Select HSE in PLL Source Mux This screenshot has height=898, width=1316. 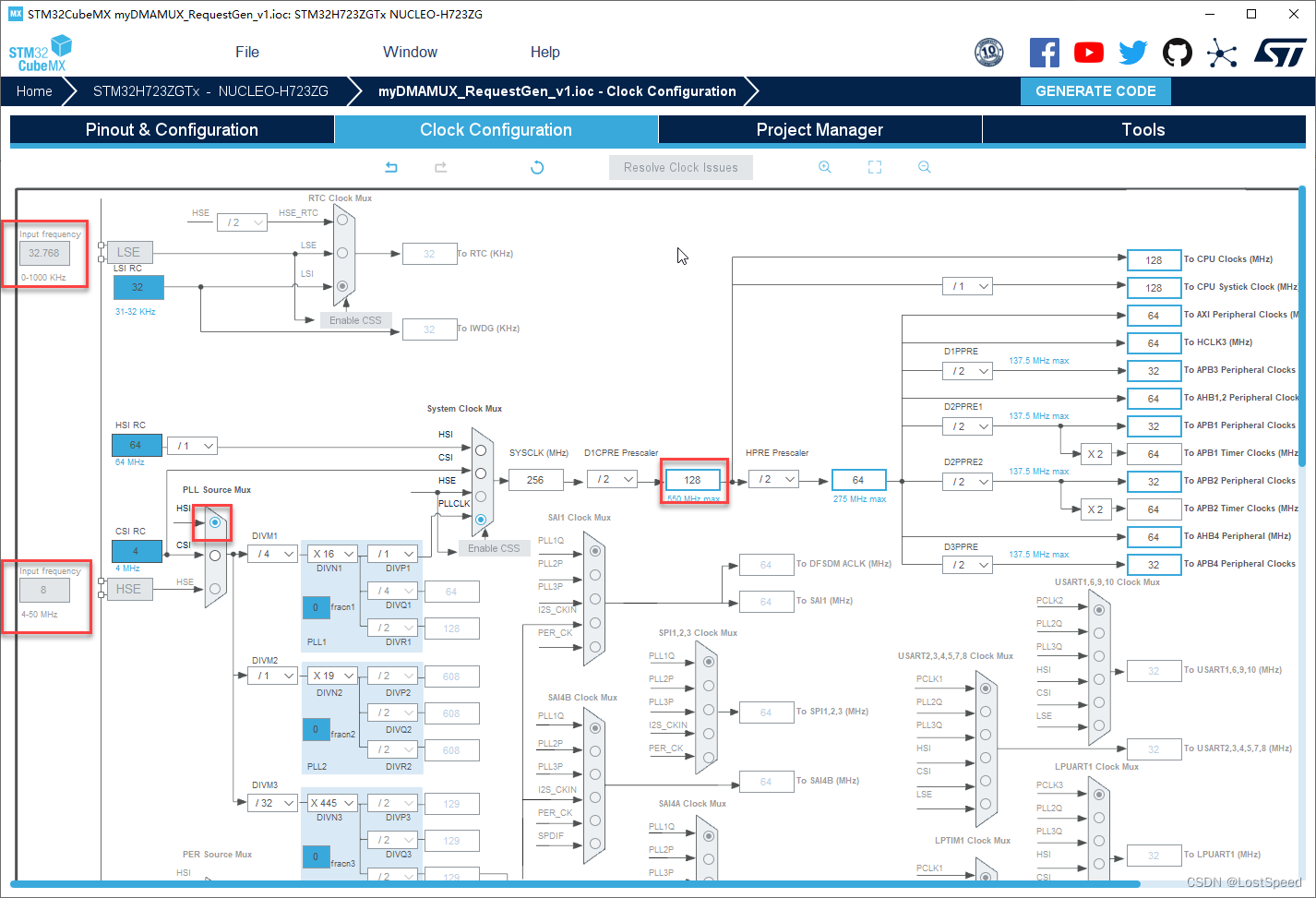215,589
